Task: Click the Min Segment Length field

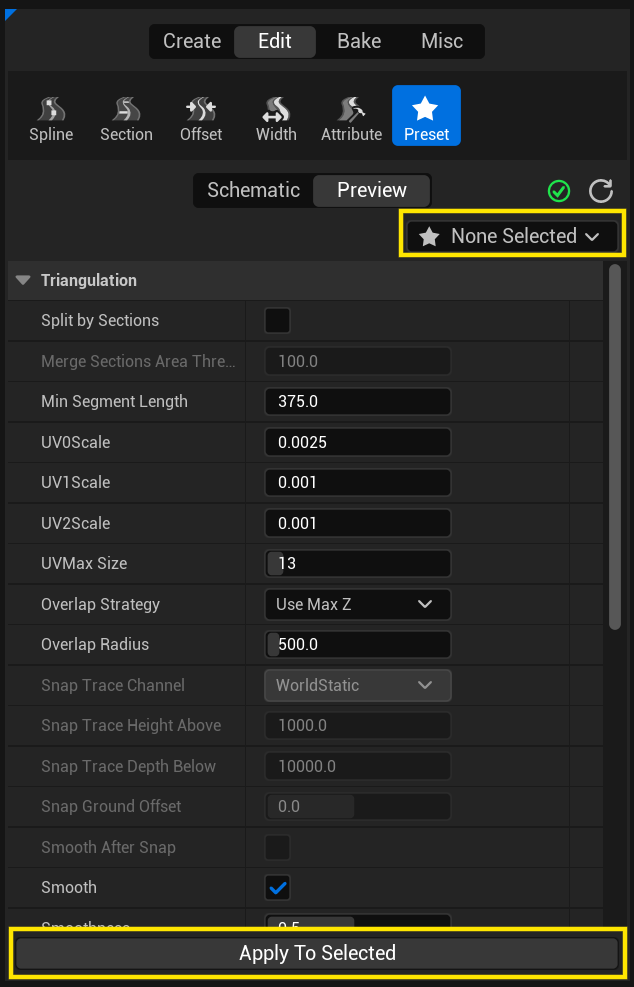Action: click(358, 402)
